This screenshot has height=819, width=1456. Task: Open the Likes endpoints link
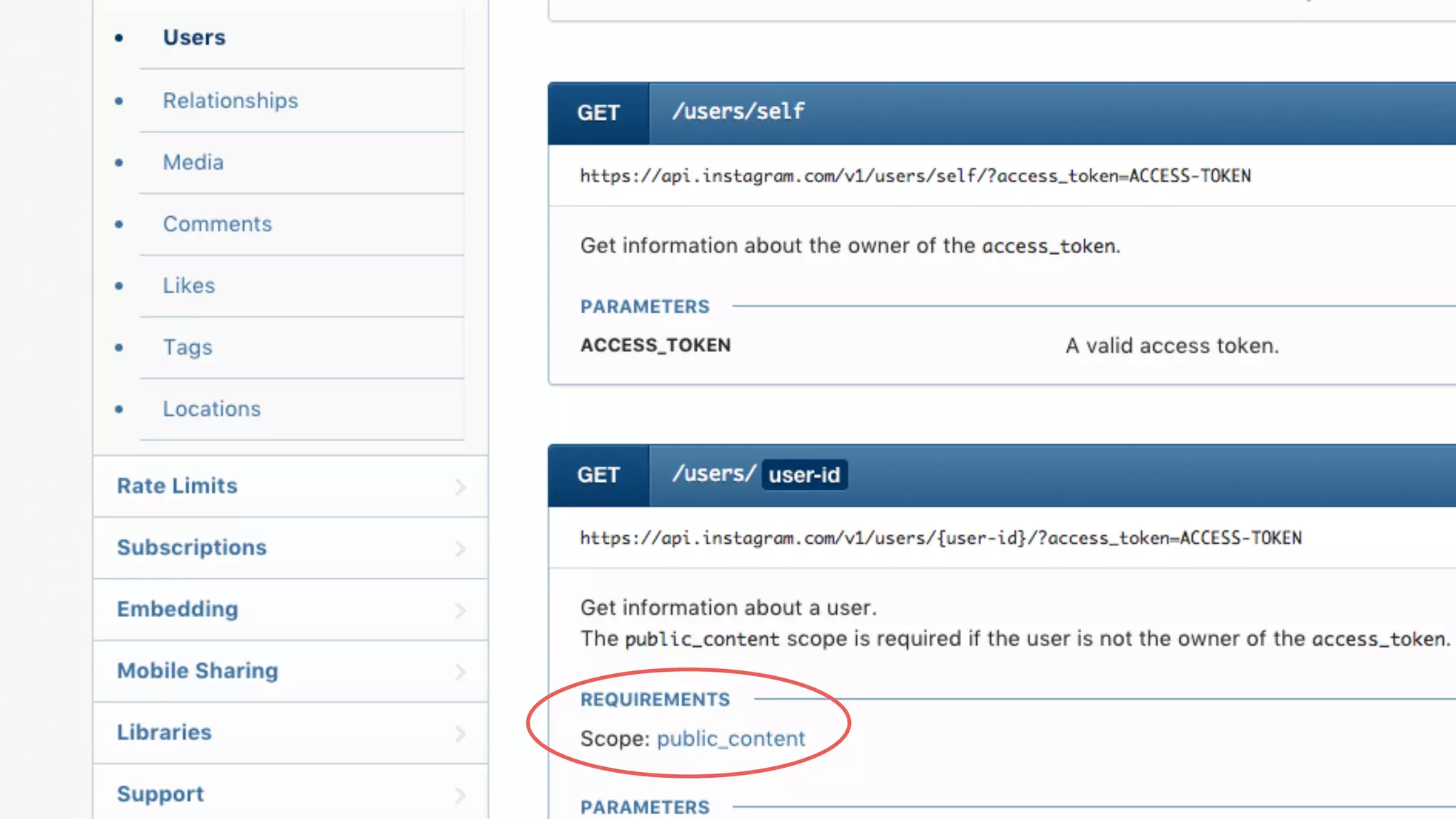point(188,286)
